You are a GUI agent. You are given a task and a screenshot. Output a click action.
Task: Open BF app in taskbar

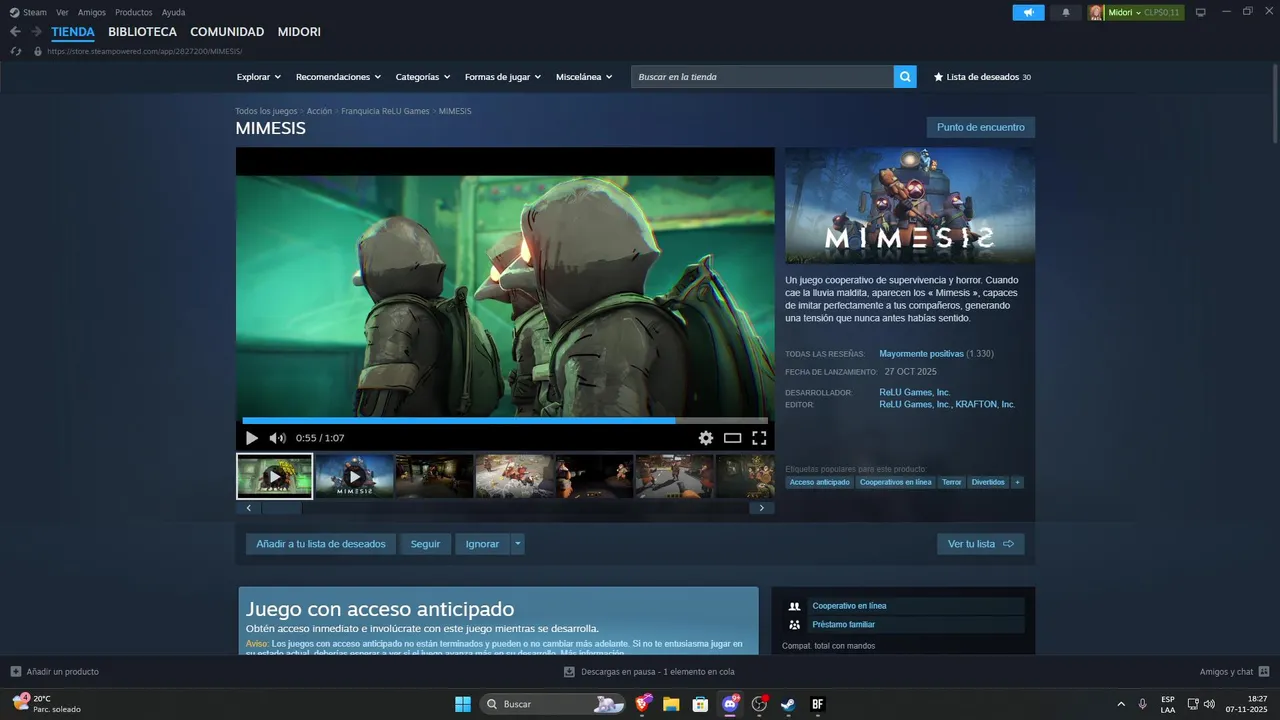817,704
